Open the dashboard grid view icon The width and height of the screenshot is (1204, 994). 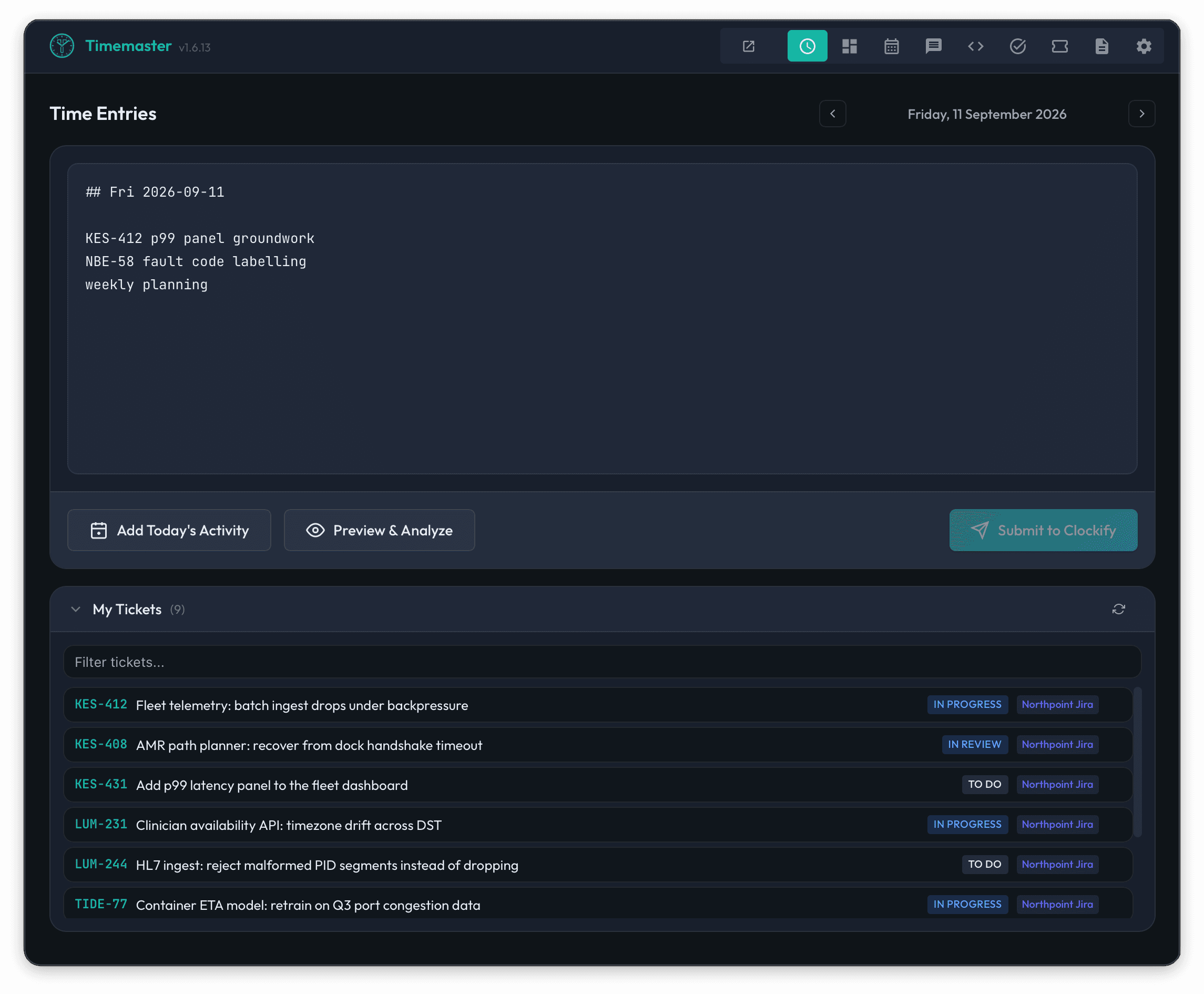tap(849, 46)
